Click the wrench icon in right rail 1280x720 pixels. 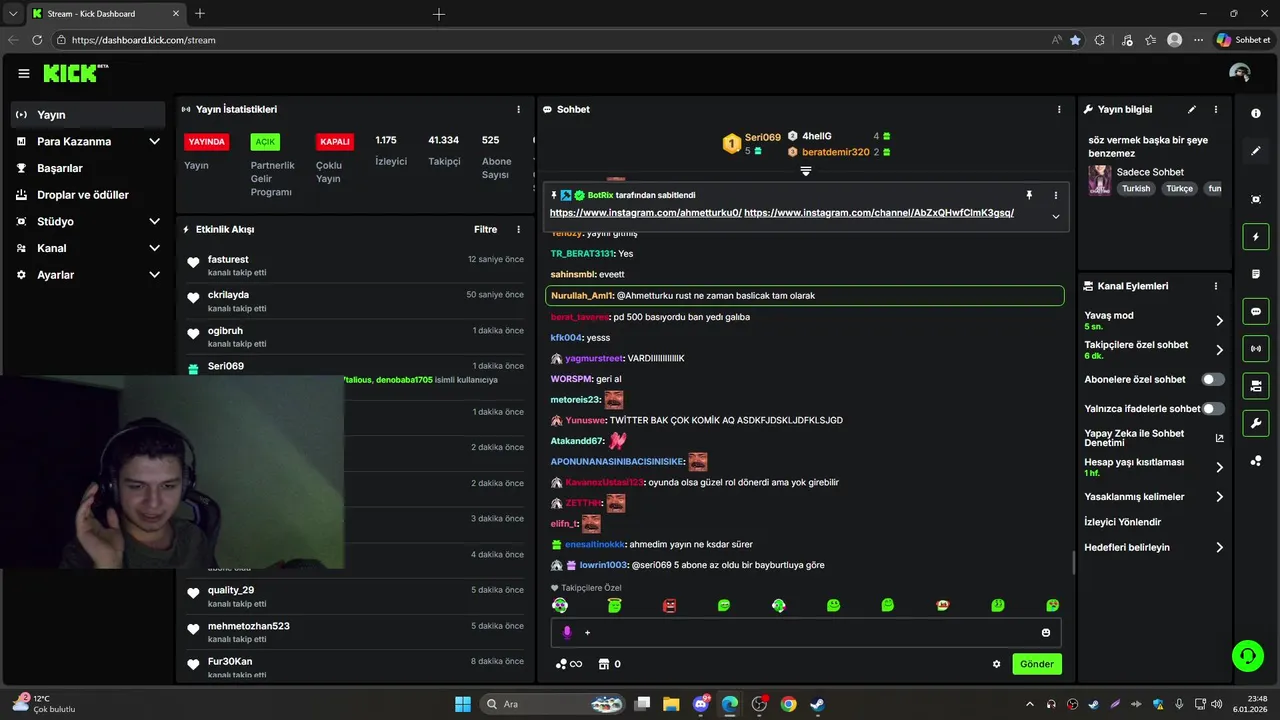tap(1256, 423)
